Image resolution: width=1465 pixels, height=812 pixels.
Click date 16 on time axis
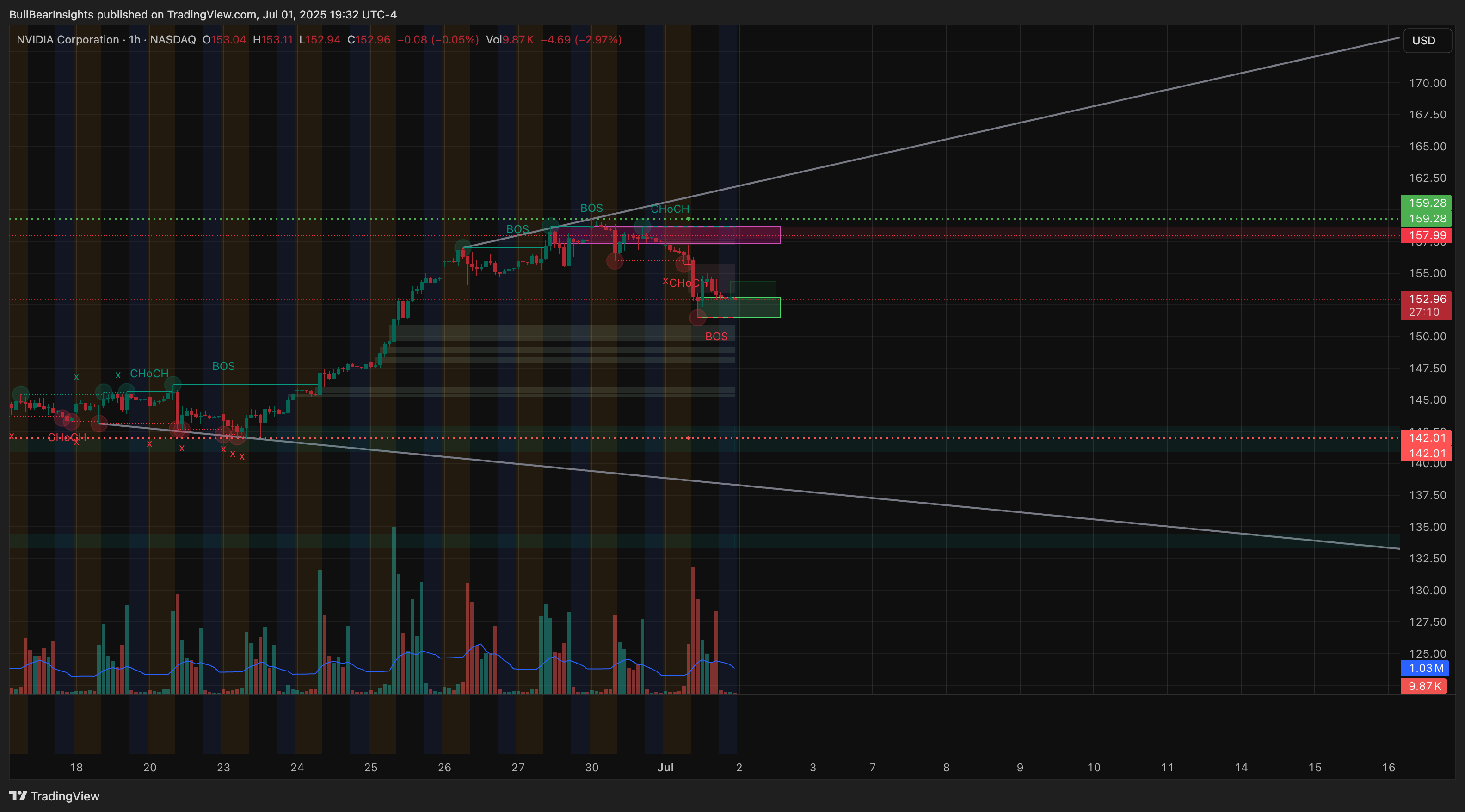tap(1388, 767)
